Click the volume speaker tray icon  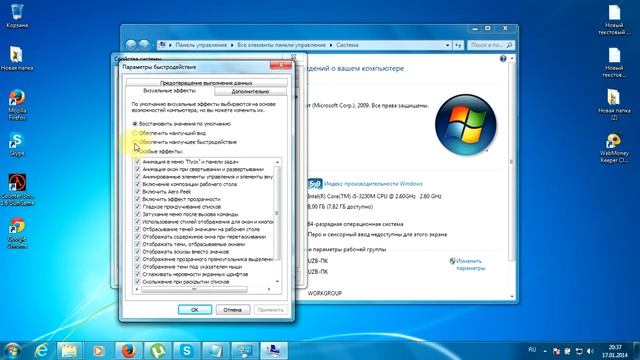590,351
